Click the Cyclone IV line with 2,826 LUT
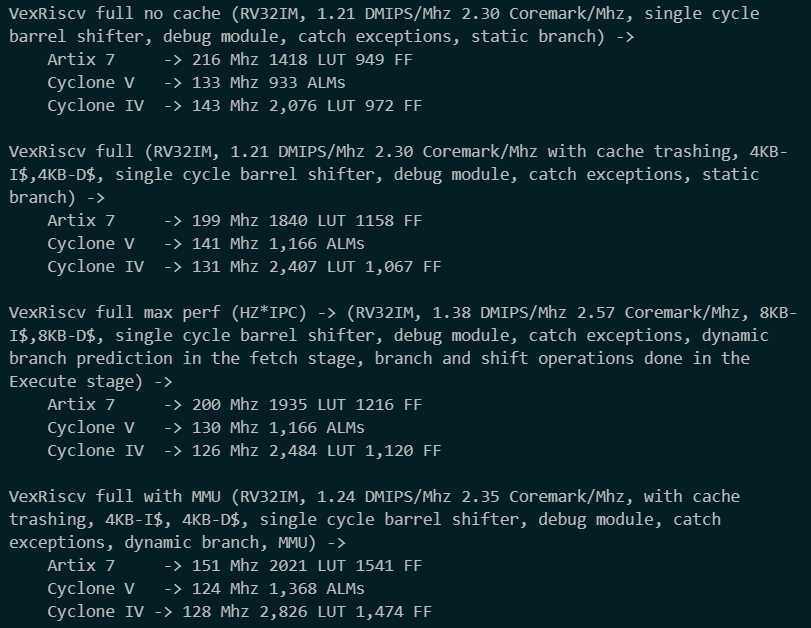Screen dimensions: 811x628 pyautogui.click(x=240, y=612)
